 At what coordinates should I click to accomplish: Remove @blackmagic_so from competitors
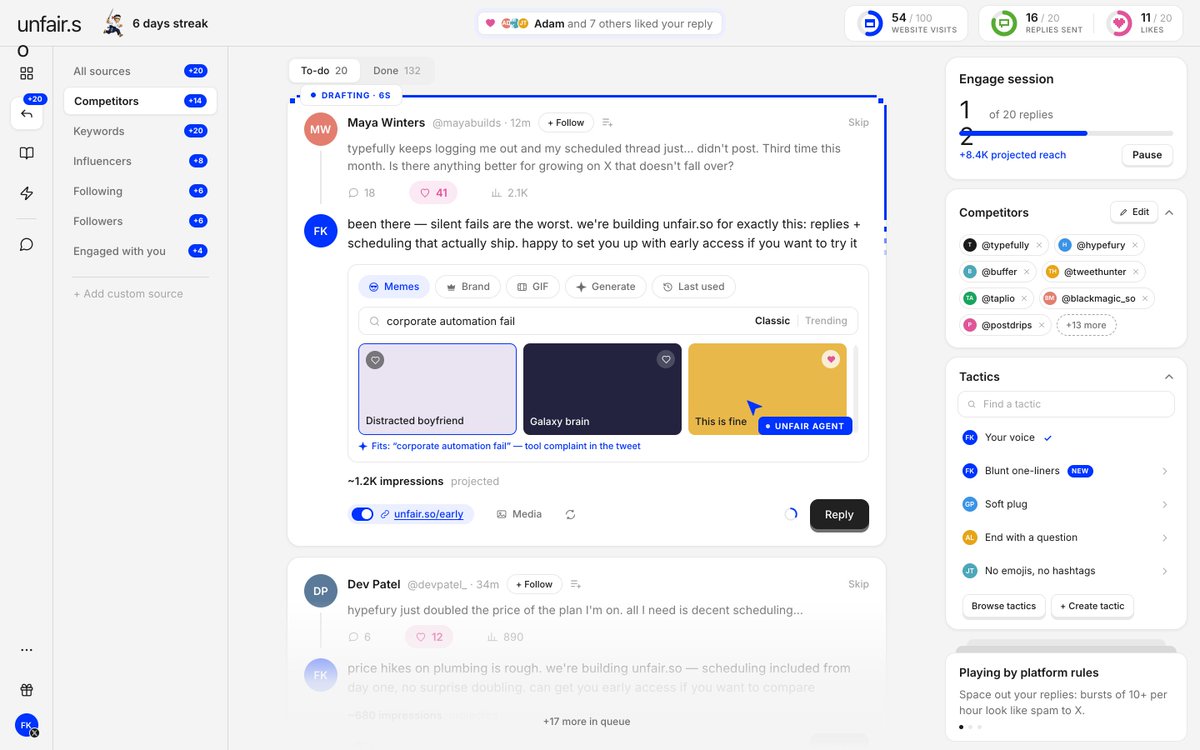point(1145,298)
